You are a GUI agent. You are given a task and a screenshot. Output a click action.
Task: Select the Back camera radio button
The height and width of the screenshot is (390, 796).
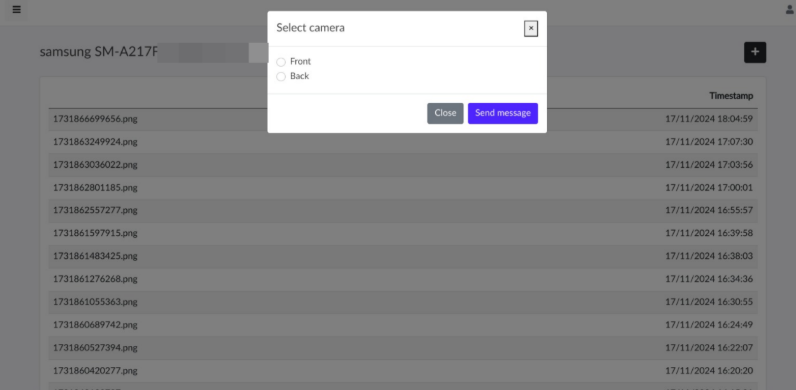[x=281, y=77]
